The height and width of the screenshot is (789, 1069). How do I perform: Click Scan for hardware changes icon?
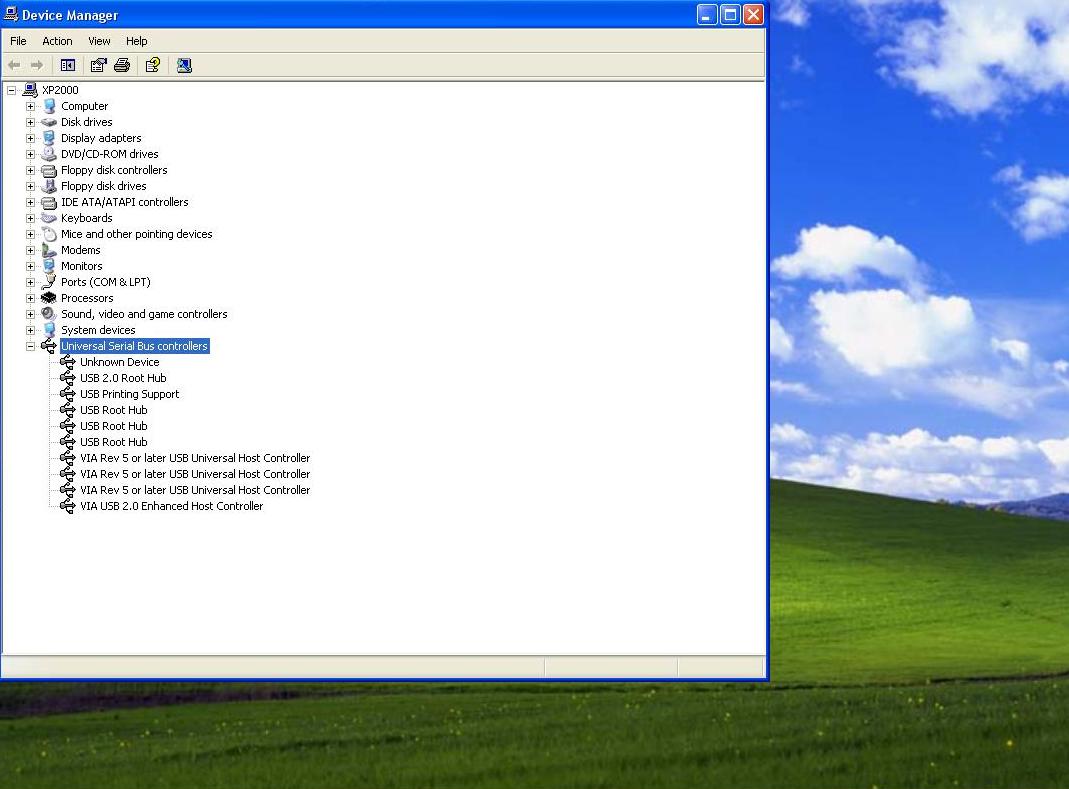[x=184, y=65]
